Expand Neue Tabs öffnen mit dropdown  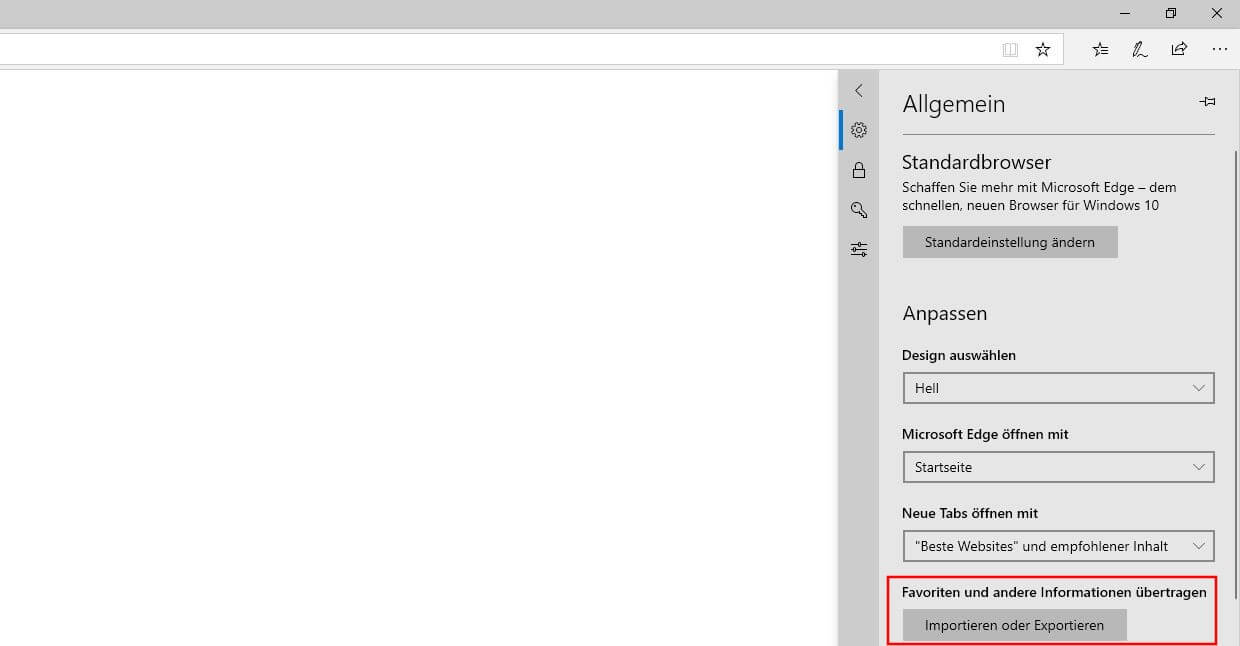click(1058, 546)
